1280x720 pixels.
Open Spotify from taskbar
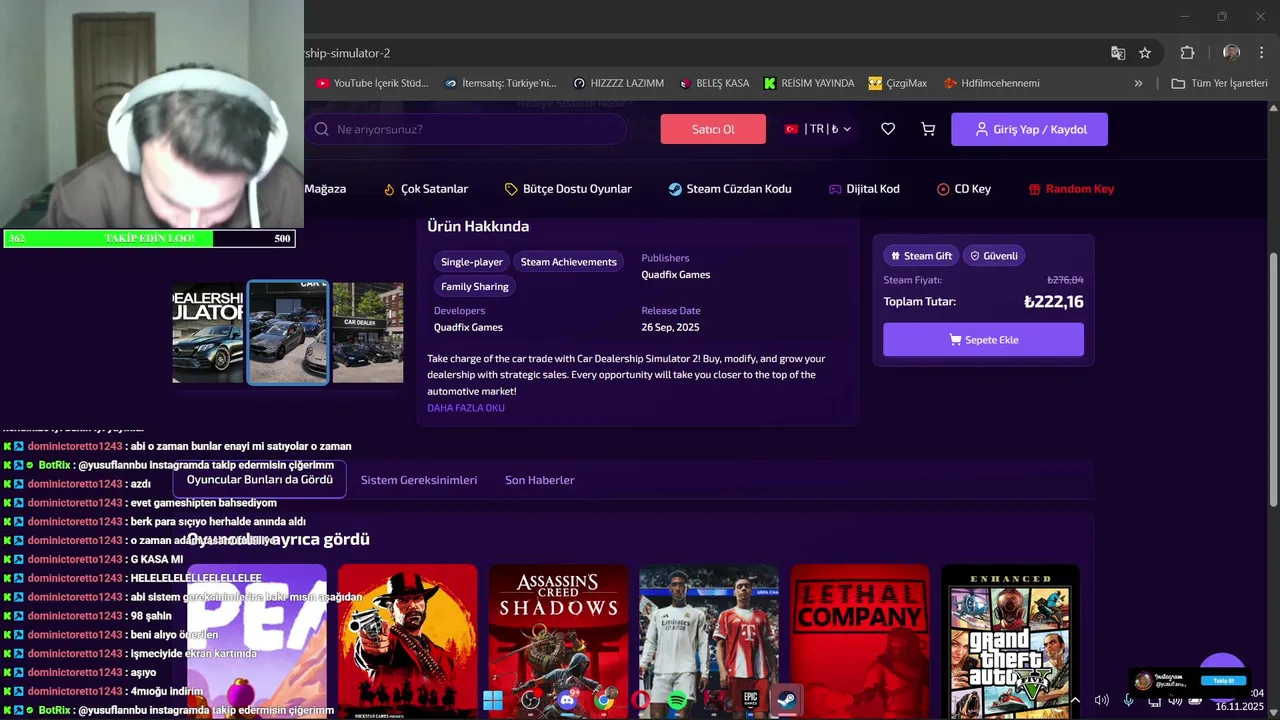[677, 700]
